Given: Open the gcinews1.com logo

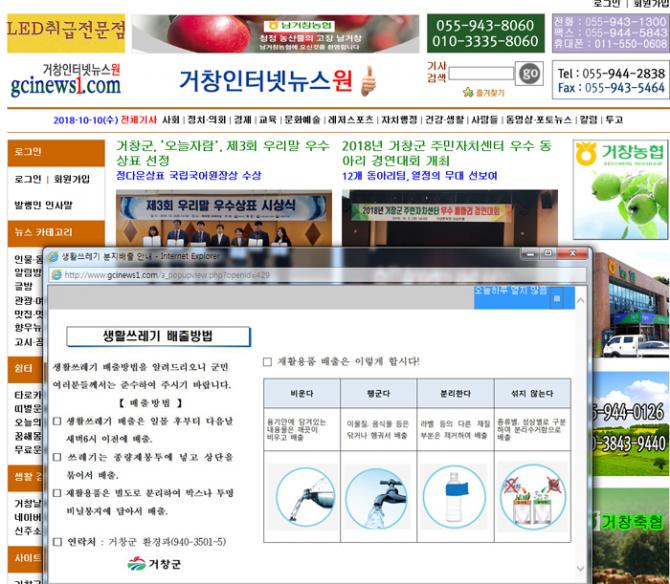Looking at the screenshot, I should click(65, 80).
